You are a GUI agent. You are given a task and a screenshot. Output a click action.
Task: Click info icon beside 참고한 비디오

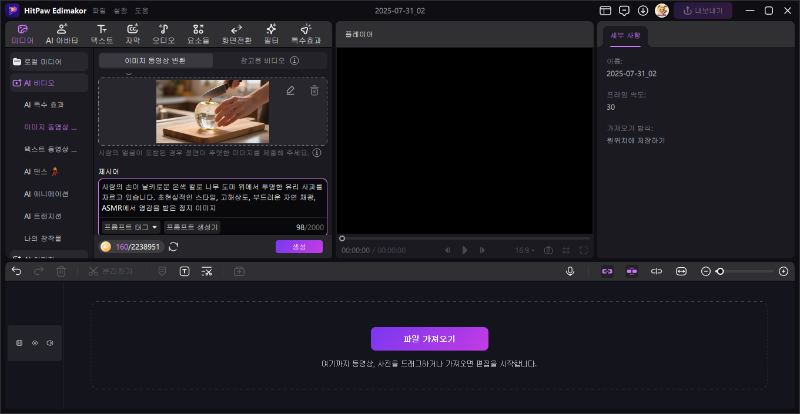294,60
